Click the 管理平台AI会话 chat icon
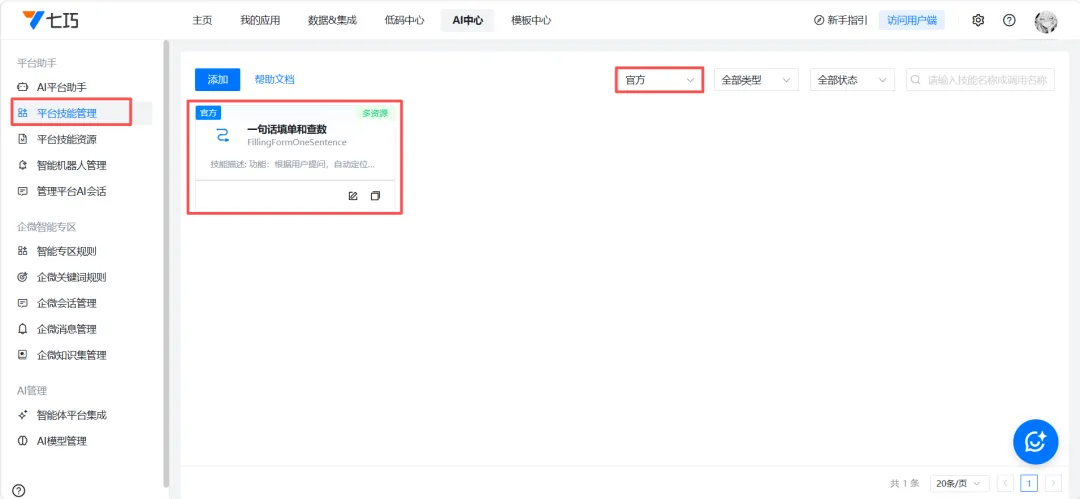This screenshot has height=499, width=1080. tap(23, 192)
